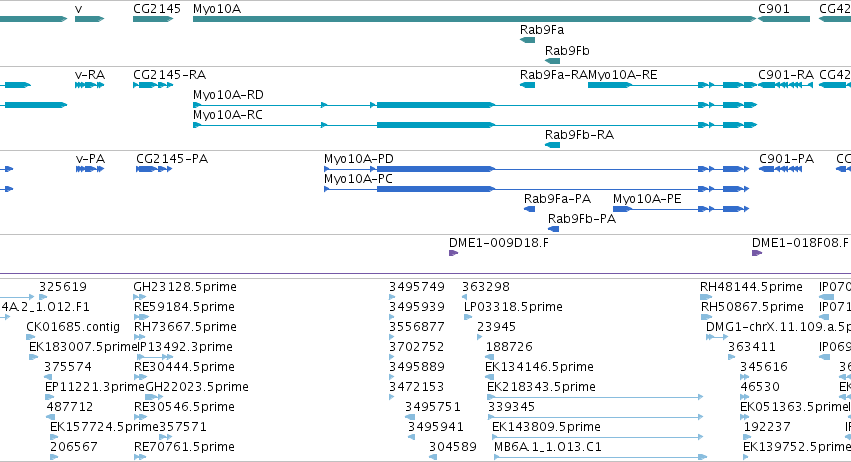
Task: Select the Myo10A-RE transcript
Action: point(672,85)
